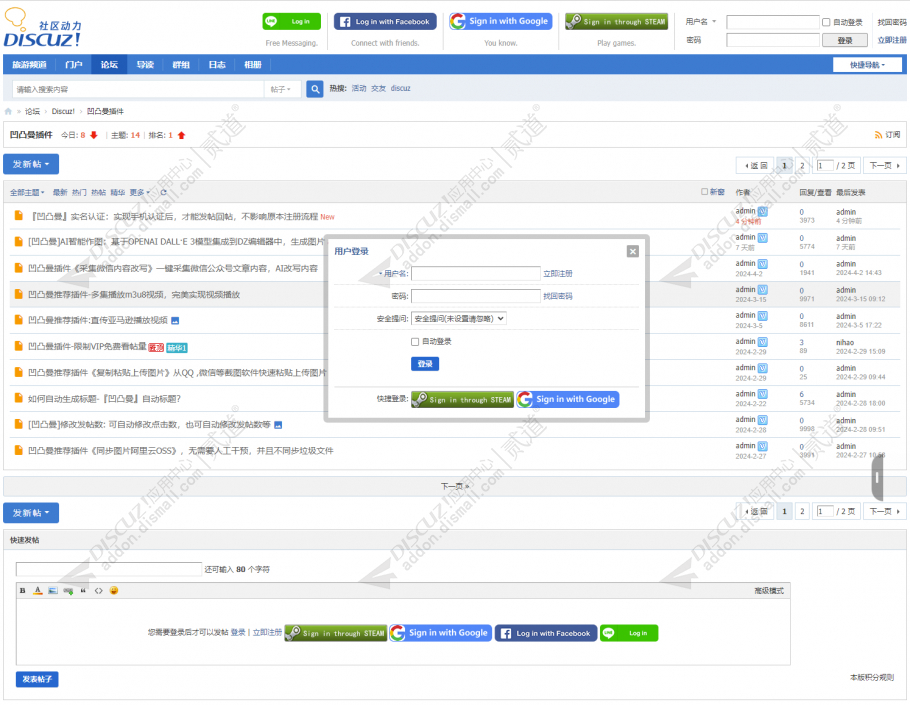The height and width of the screenshot is (705, 910).
Task: Open the smiley picker in quick reply editor
Action: [x=113, y=590]
